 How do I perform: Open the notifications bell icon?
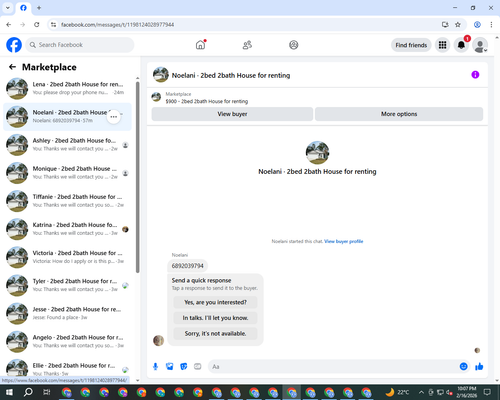click(461, 45)
